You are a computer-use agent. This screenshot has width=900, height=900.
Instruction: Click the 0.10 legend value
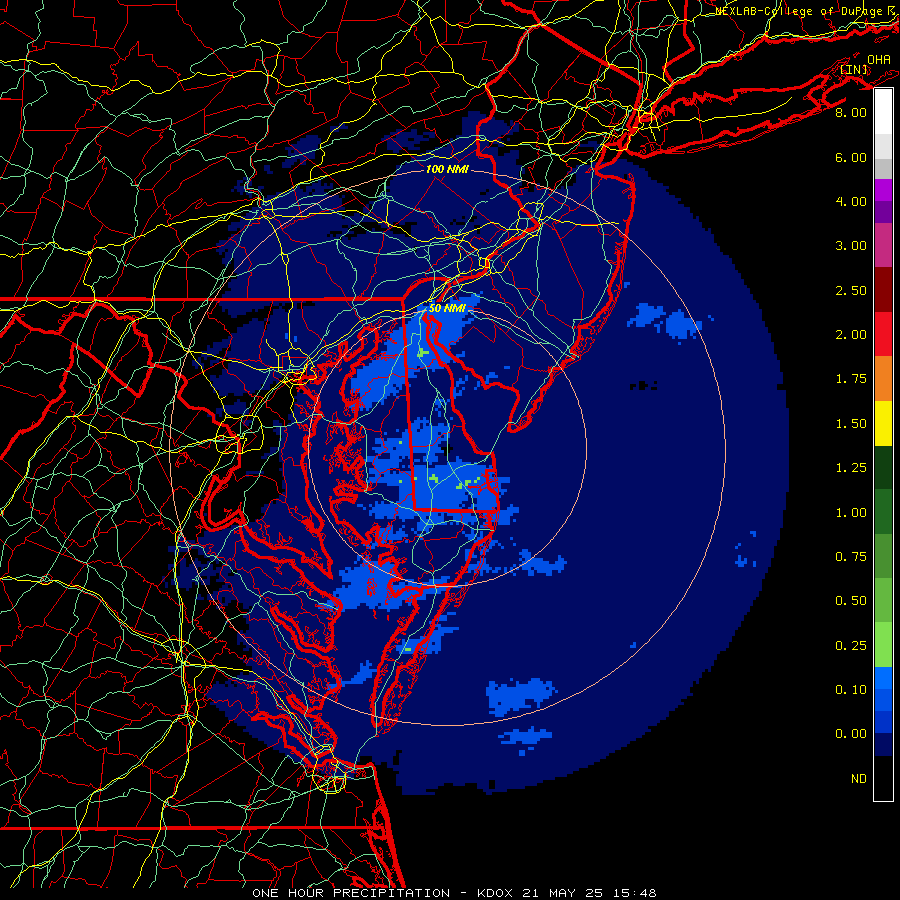point(851,690)
